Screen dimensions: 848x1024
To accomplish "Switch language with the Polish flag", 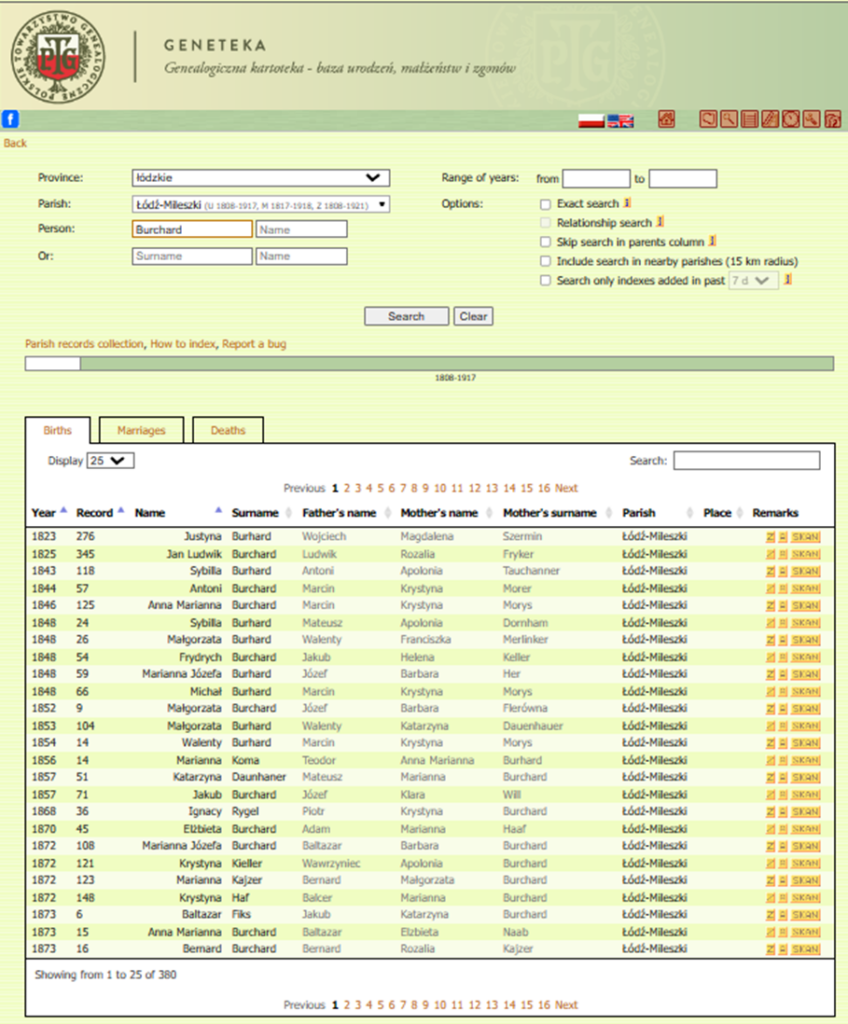I will click(x=591, y=121).
